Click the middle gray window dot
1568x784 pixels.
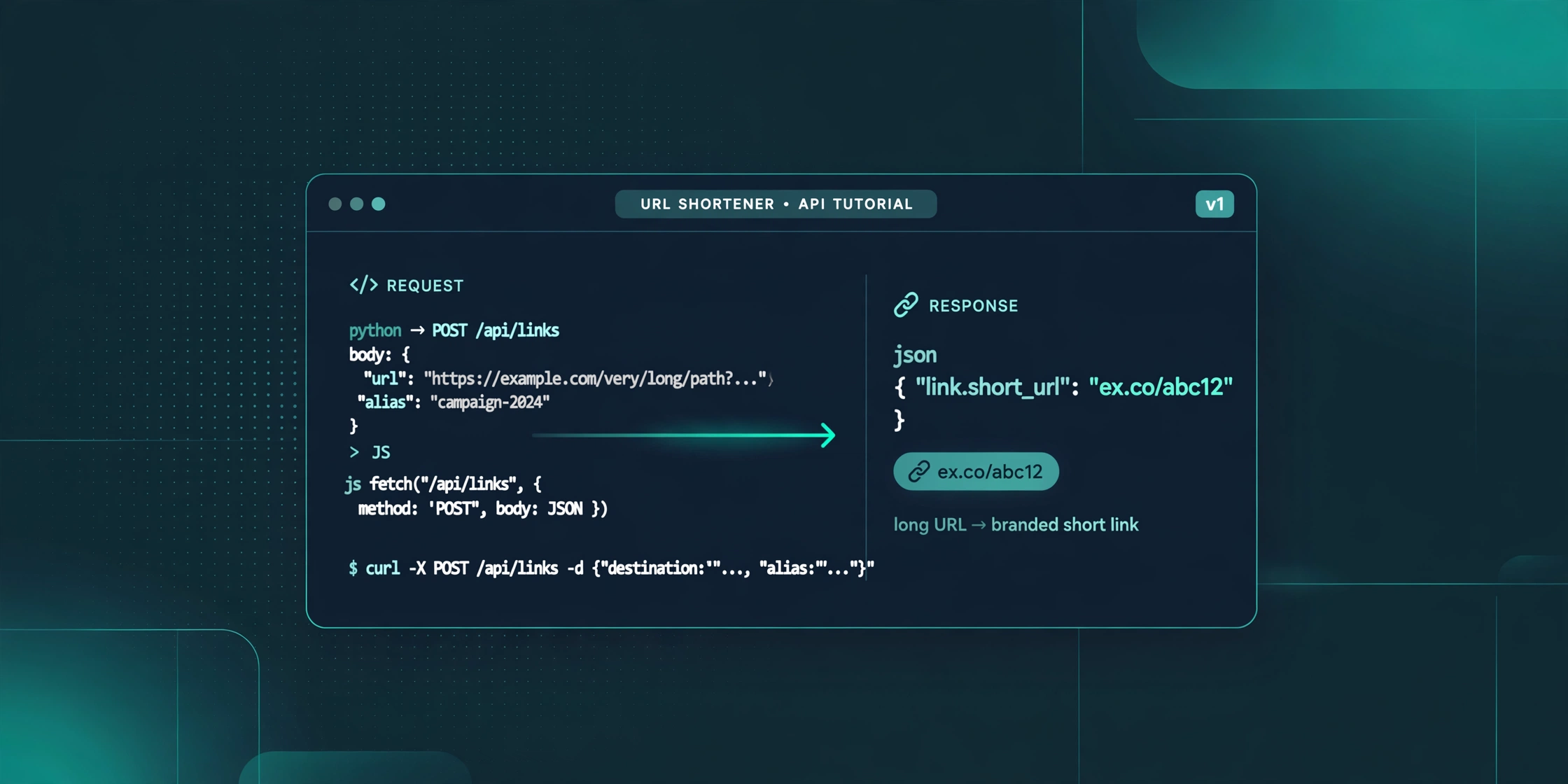[x=356, y=204]
